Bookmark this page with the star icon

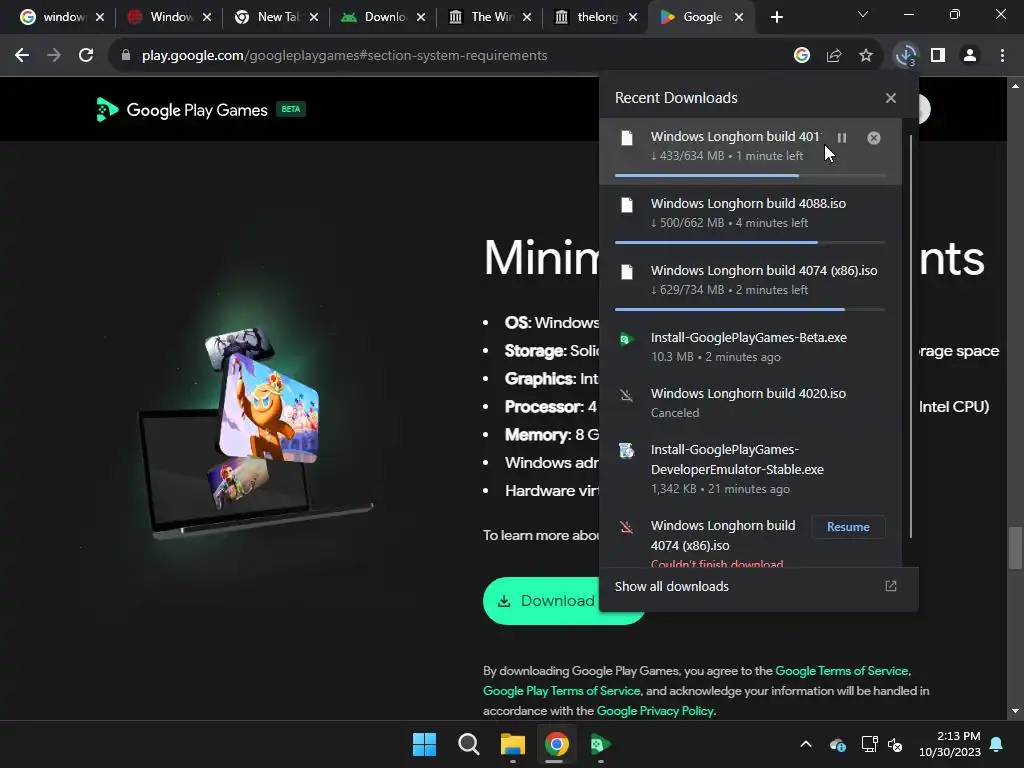[866, 56]
